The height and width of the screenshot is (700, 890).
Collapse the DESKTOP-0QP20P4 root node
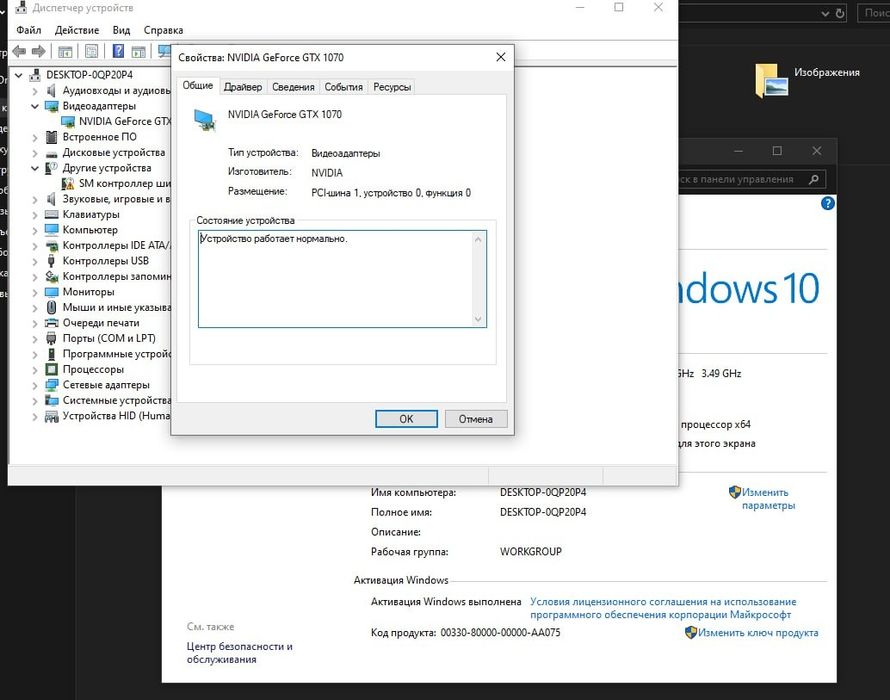(19, 75)
